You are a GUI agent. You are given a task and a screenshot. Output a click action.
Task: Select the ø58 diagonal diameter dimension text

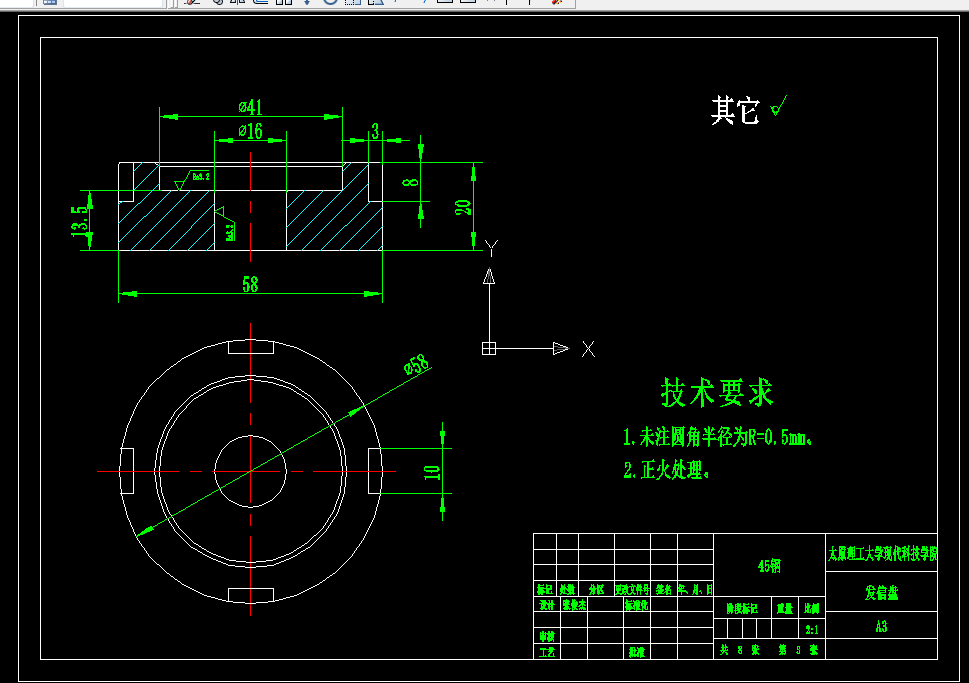(x=417, y=364)
